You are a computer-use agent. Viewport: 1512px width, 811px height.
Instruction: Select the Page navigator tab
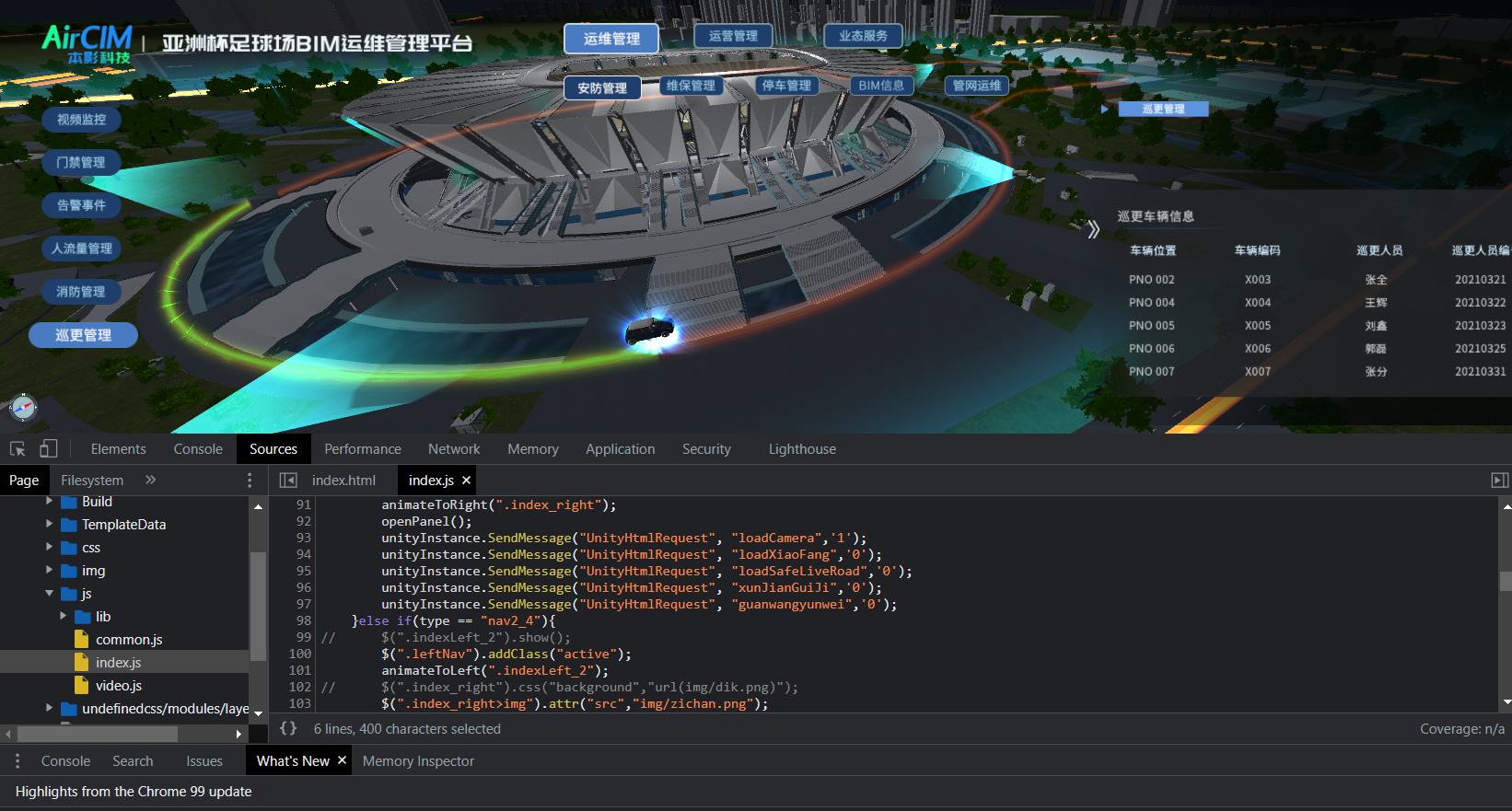point(24,481)
